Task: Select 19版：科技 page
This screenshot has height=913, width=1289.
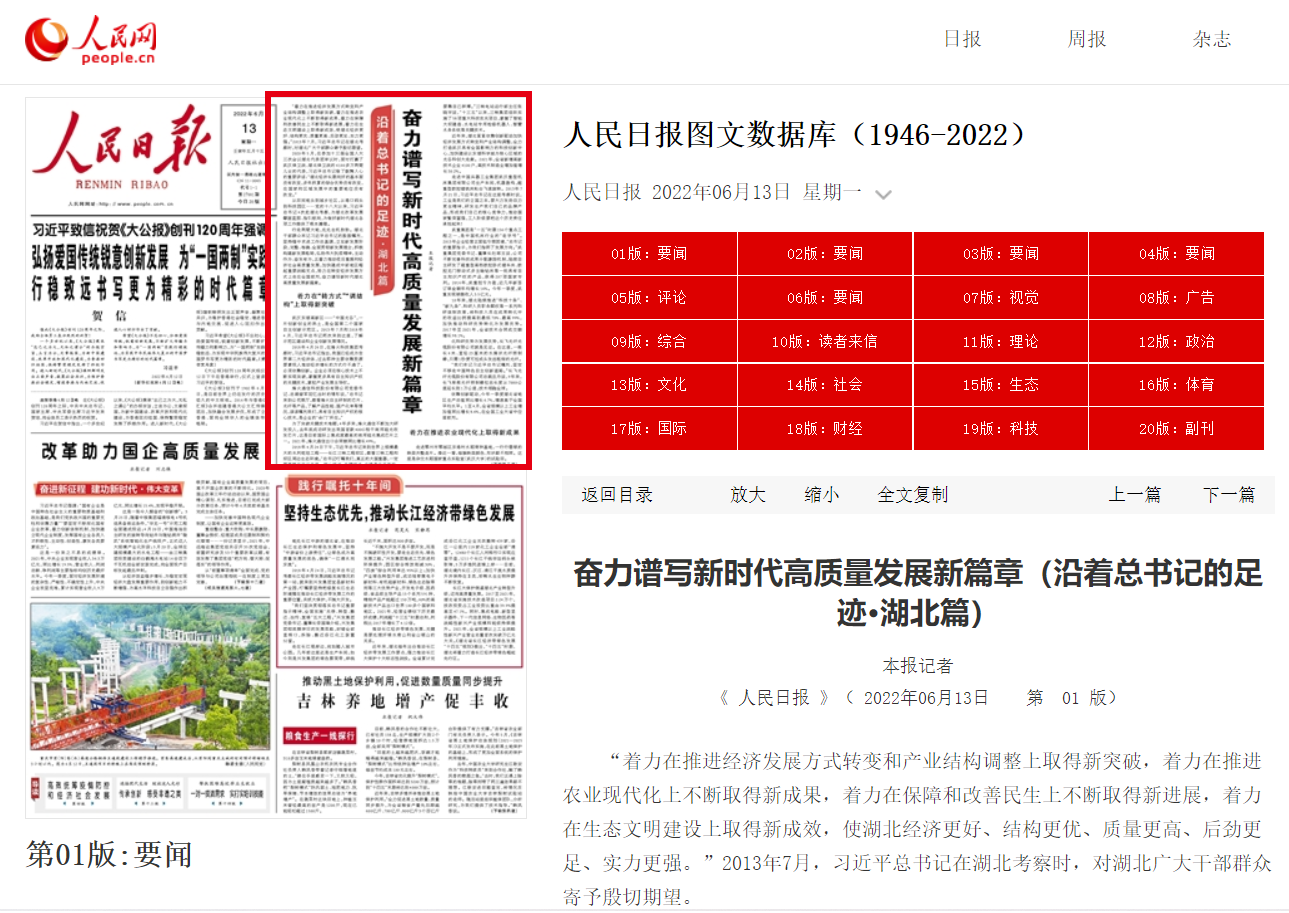Action: pos(1000,428)
